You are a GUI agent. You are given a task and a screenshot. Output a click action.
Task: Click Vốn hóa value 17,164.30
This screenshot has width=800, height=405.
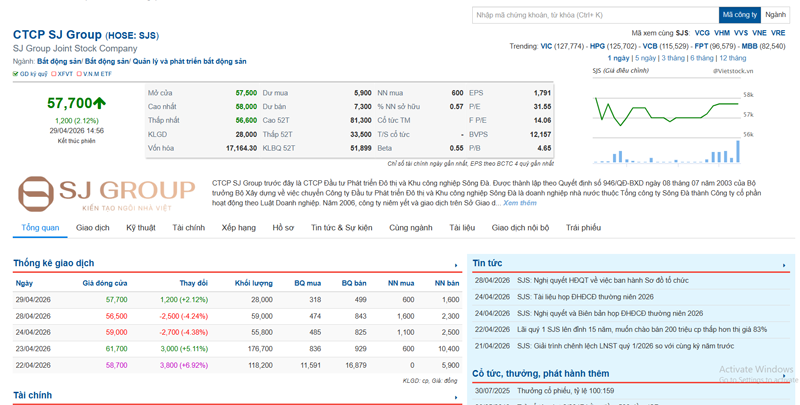pos(241,148)
